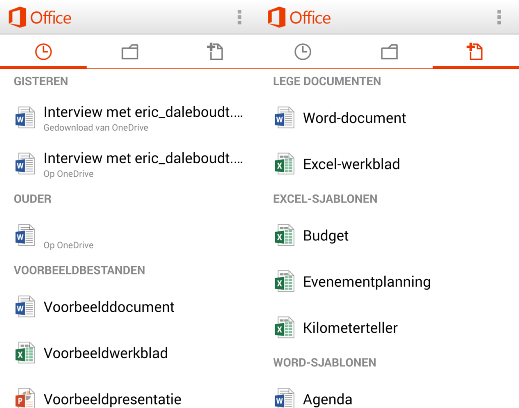The height and width of the screenshot is (408, 519).
Task: Open Voorbeeldwerkblad Excel sample
Action: pyautogui.click(x=130, y=353)
